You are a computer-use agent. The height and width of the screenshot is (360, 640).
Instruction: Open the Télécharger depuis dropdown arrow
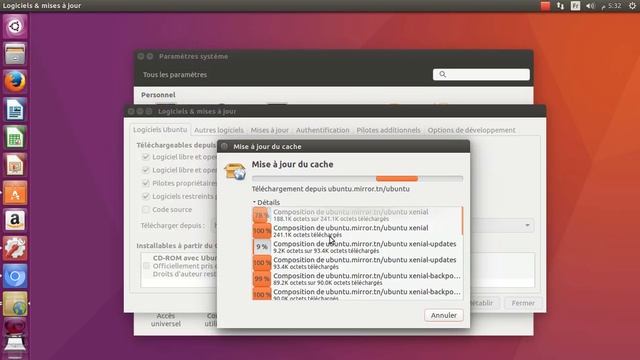click(x=527, y=225)
